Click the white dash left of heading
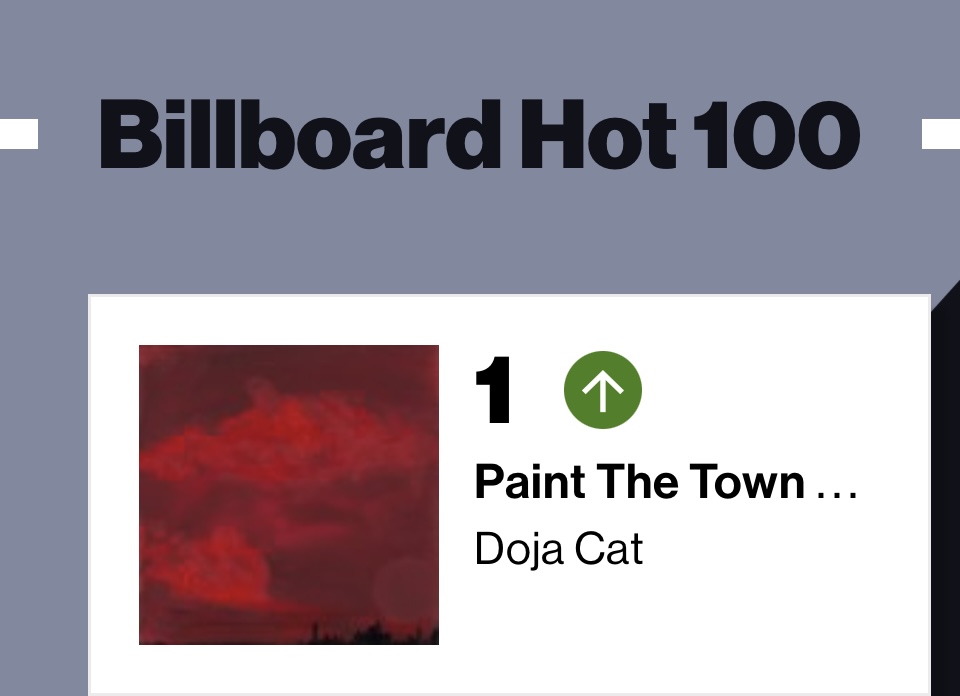The height and width of the screenshot is (696, 960). tap(18, 134)
